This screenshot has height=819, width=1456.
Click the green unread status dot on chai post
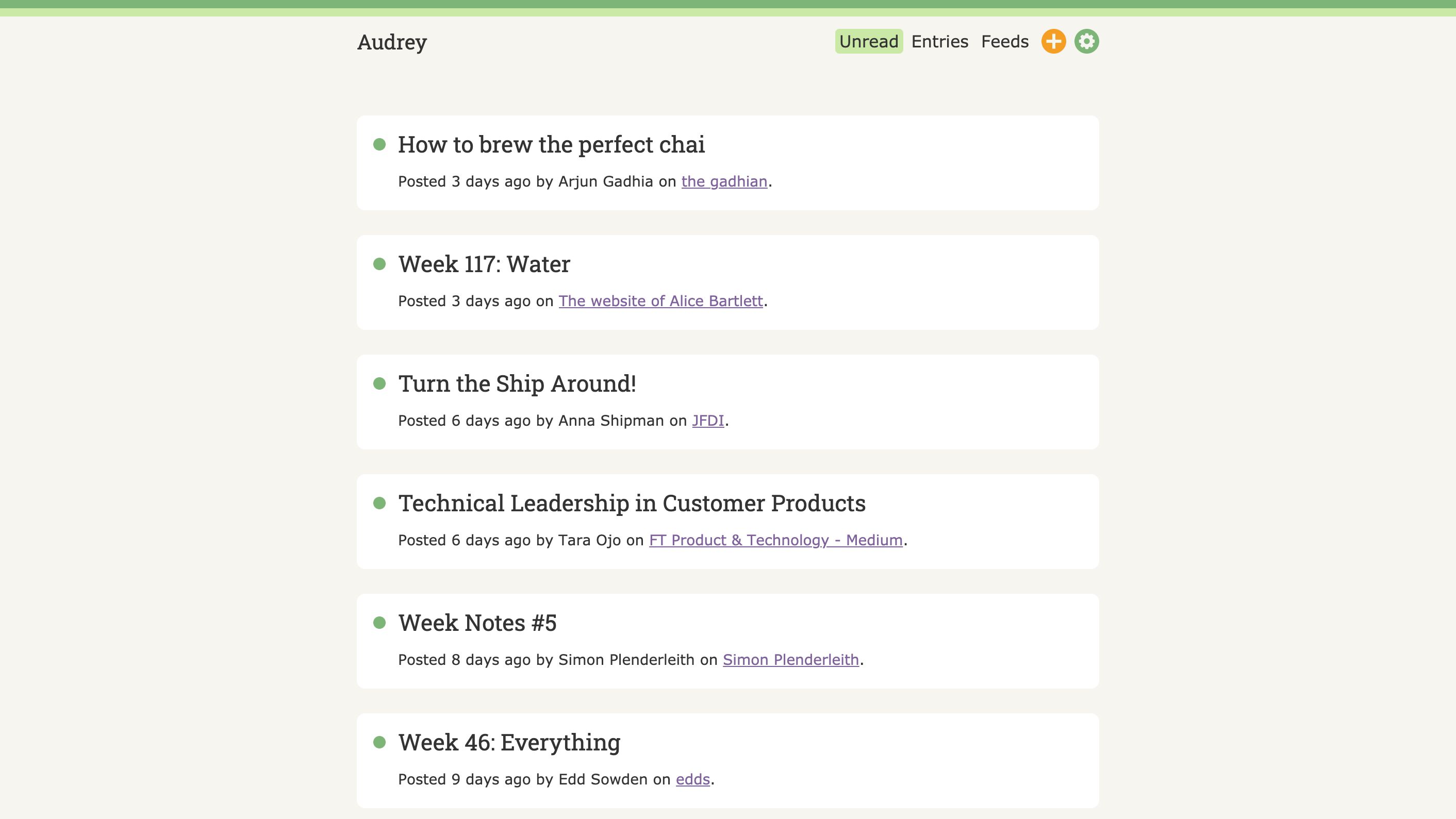(x=378, y=144)
